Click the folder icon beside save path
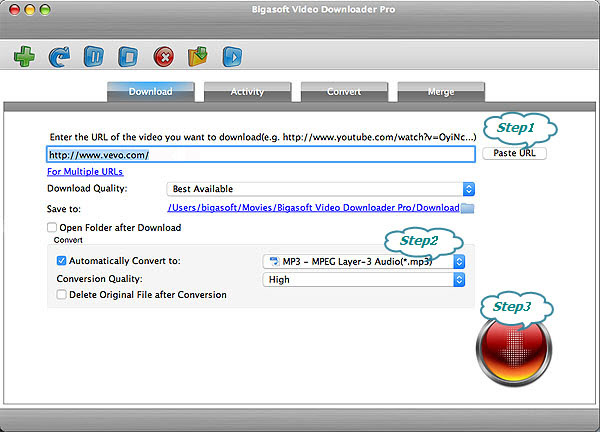The width and height of the screenshot is (600, 432). click(468, 208)
